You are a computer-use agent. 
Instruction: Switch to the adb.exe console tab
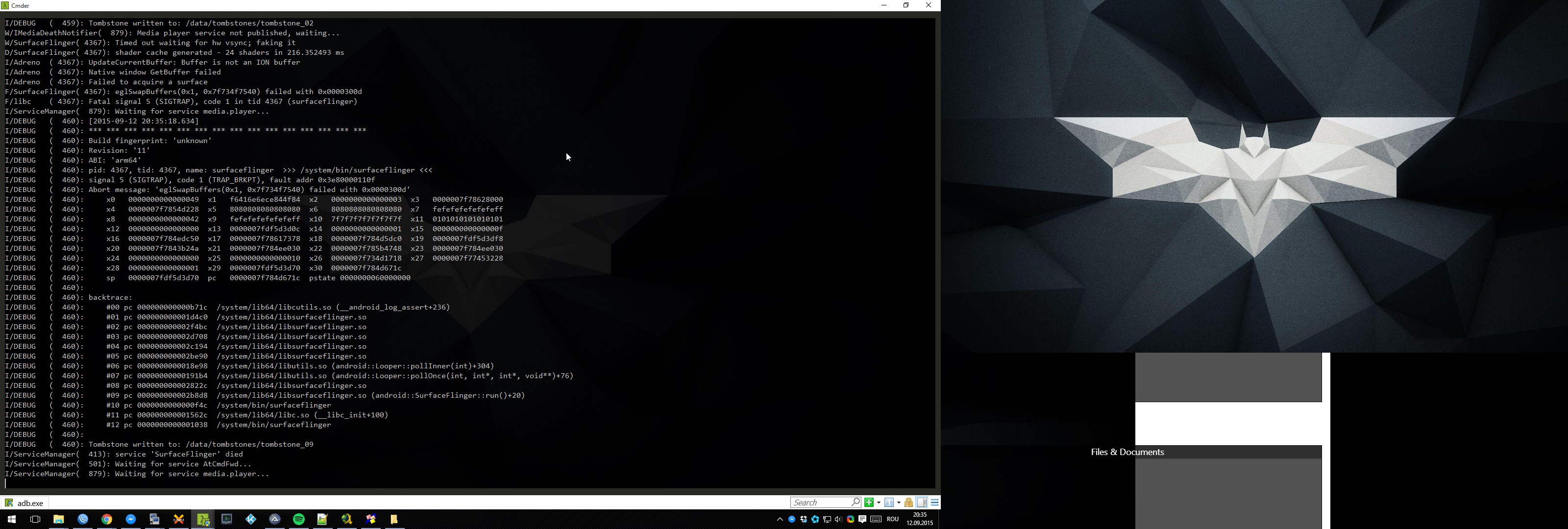25,503
